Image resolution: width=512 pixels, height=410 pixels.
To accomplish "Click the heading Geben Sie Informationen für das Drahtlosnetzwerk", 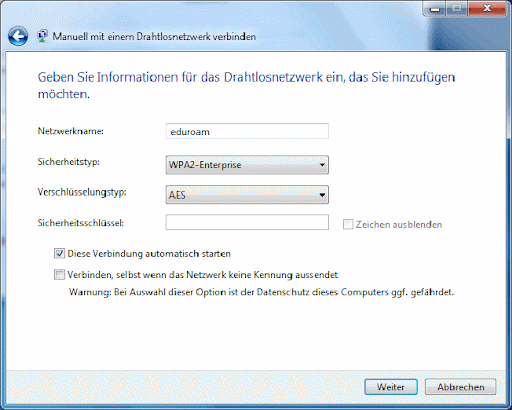I will point(246,86).
